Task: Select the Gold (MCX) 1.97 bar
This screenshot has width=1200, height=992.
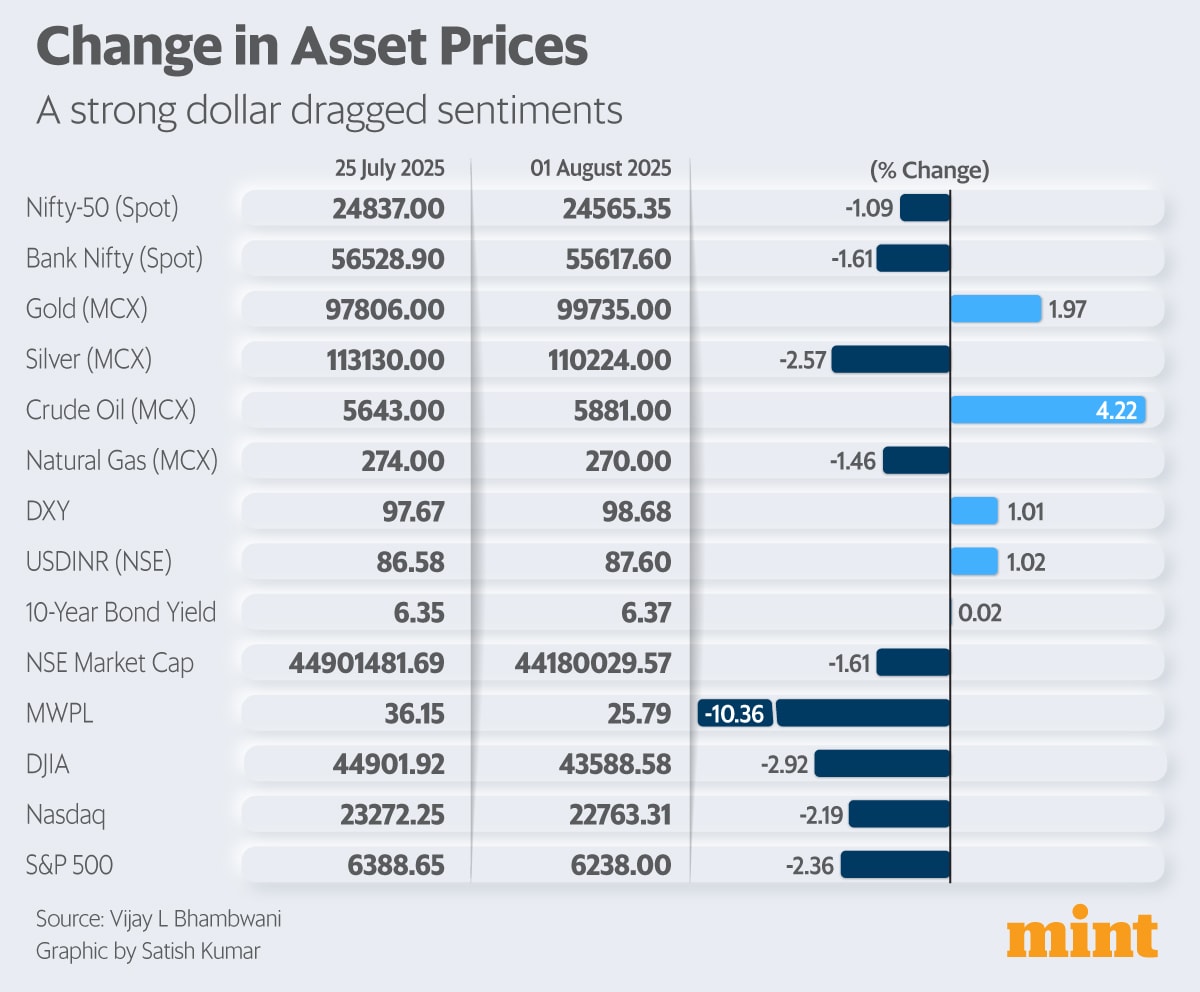Action: [995, 309]
